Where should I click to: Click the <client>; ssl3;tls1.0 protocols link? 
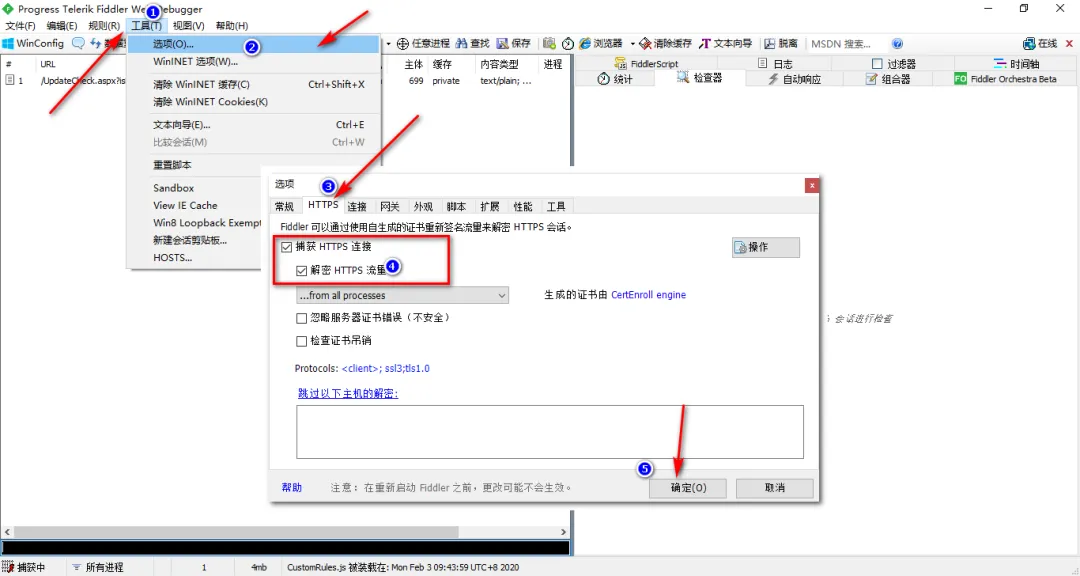pyautogui.click(x=386, y=369)
